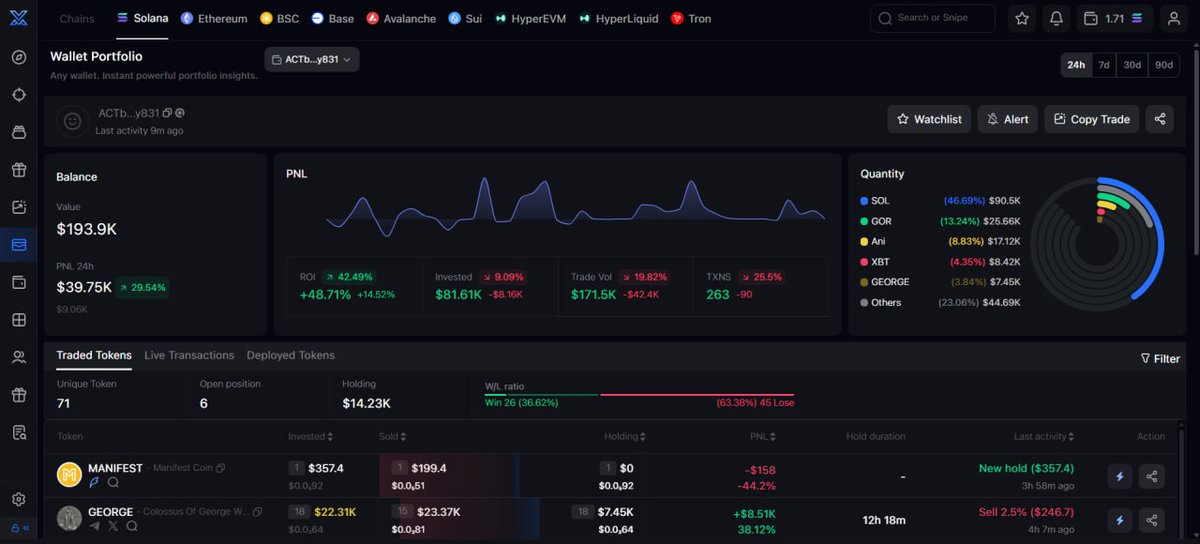Copy the Colossus Of George address icon
Screen dimensions: 1200x544
point(257,512)
